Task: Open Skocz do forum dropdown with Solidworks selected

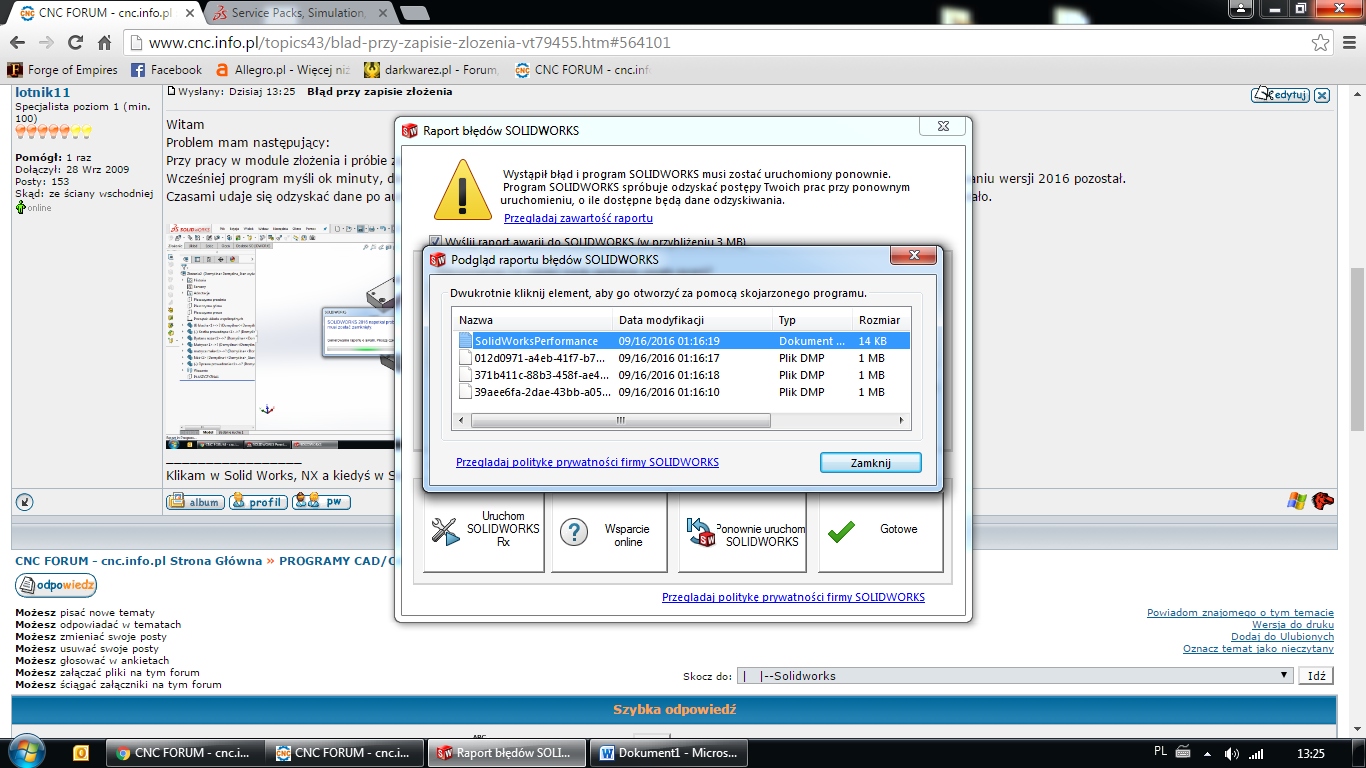Action: coord(1015,676)
